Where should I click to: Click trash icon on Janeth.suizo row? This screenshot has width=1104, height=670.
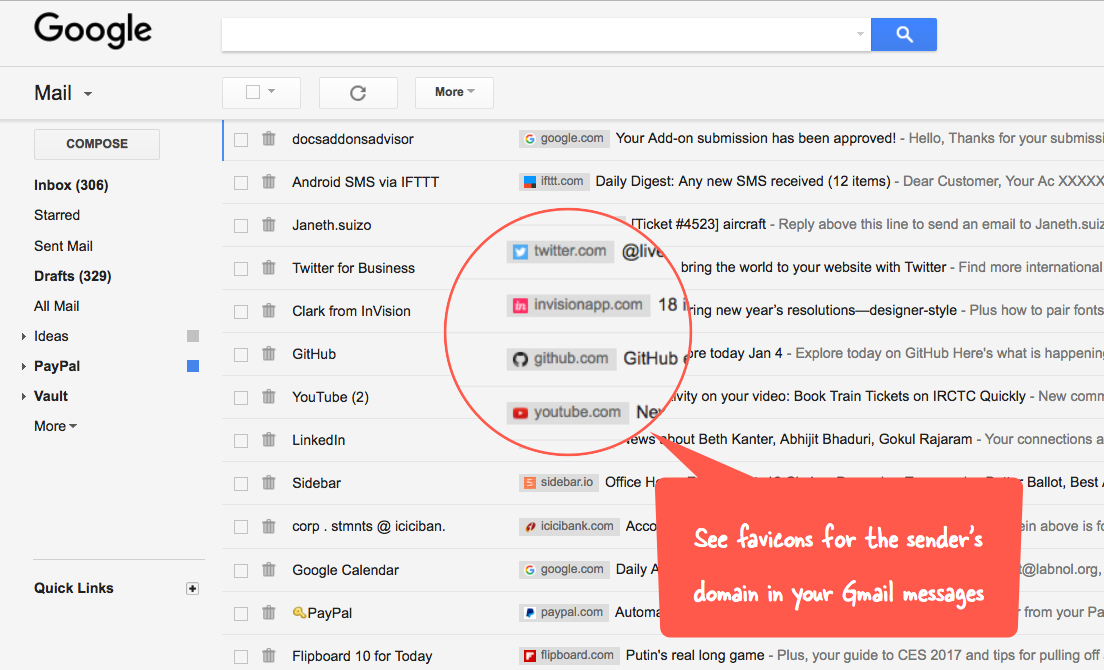[269, 225]
